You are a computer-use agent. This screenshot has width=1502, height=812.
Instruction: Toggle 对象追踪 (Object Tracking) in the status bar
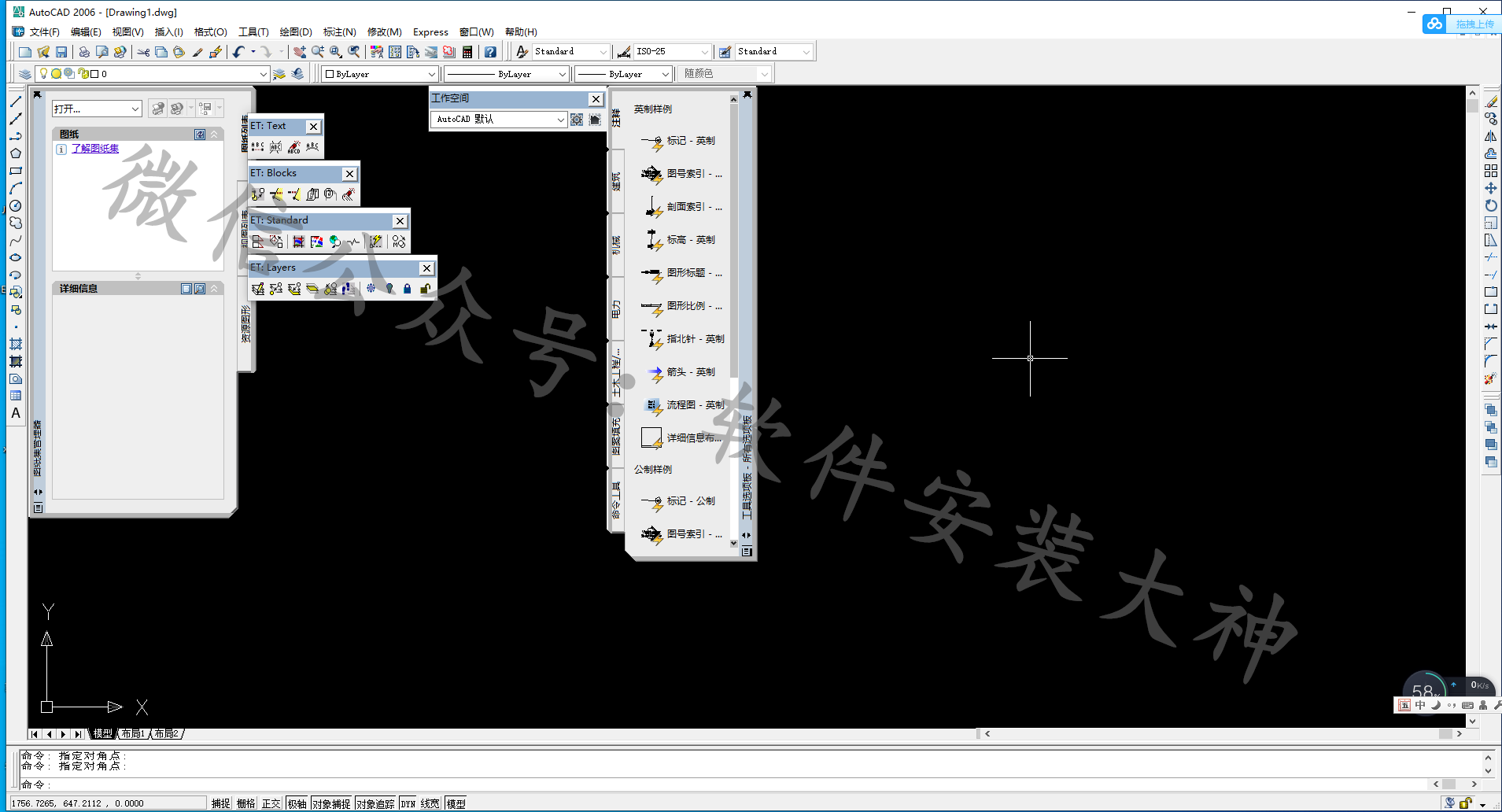375,803
